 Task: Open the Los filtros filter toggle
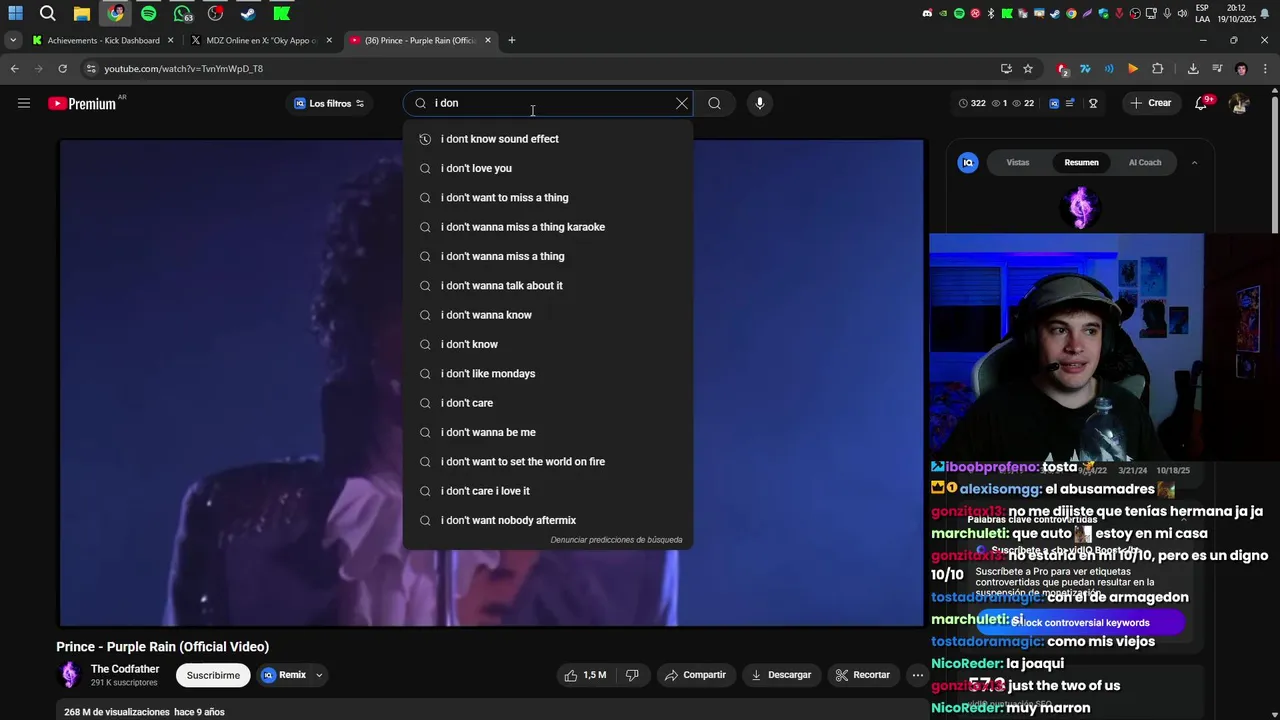pos(329,103)
